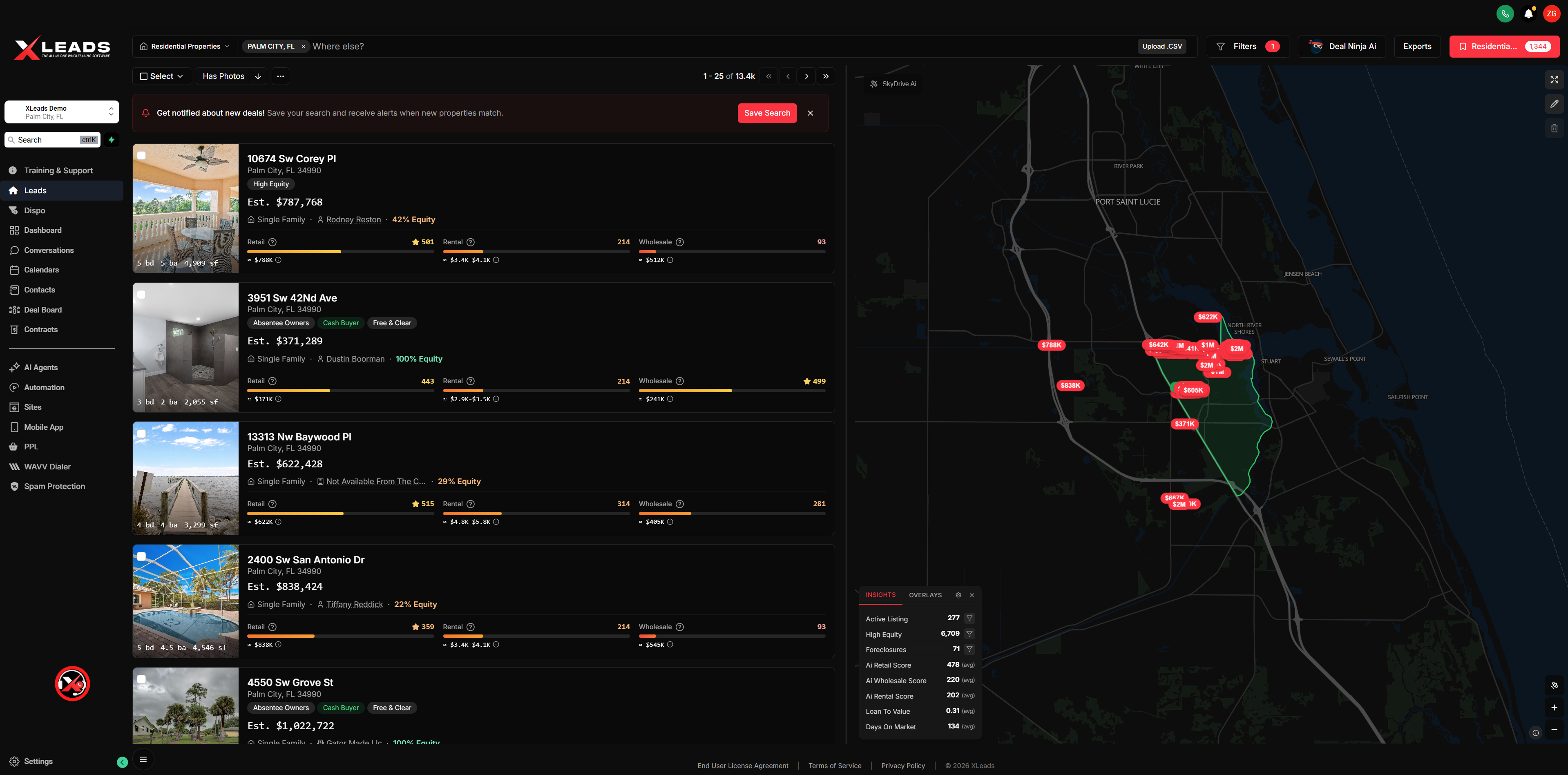The height and width of the screenshot is (775, 1568).
Task: Select the map draw pencil tool
Action: click(x=1554, y=103)
